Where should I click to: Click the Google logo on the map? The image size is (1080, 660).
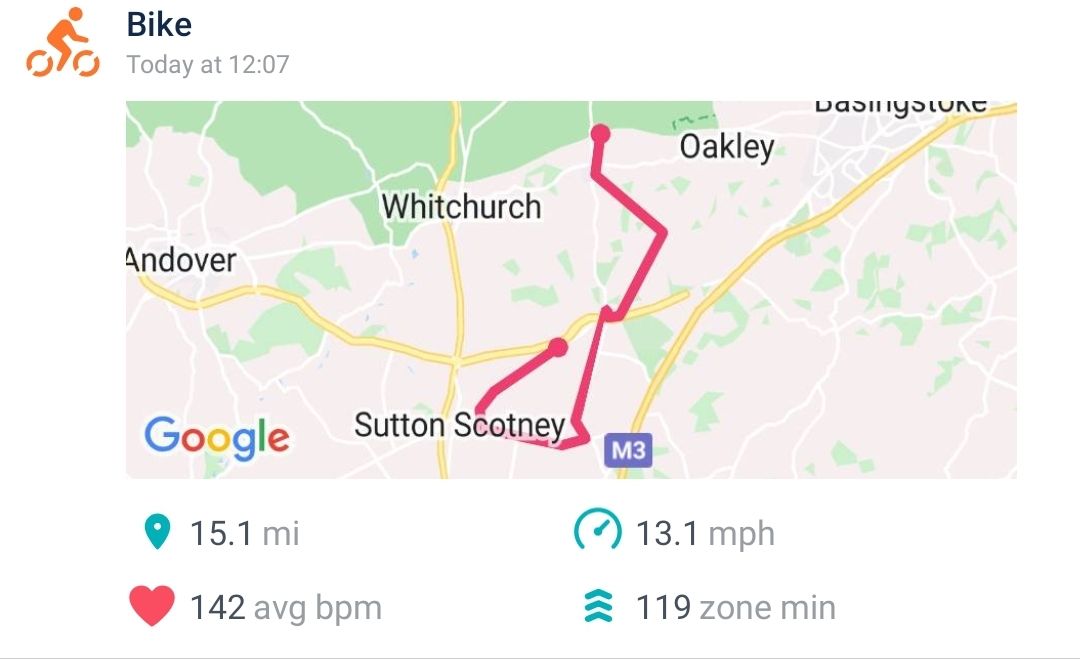217,436
